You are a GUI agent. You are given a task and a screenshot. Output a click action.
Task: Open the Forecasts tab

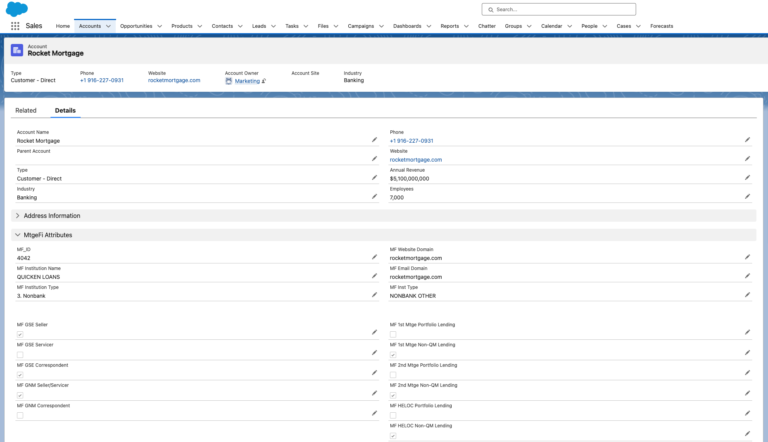click(662, 26)
